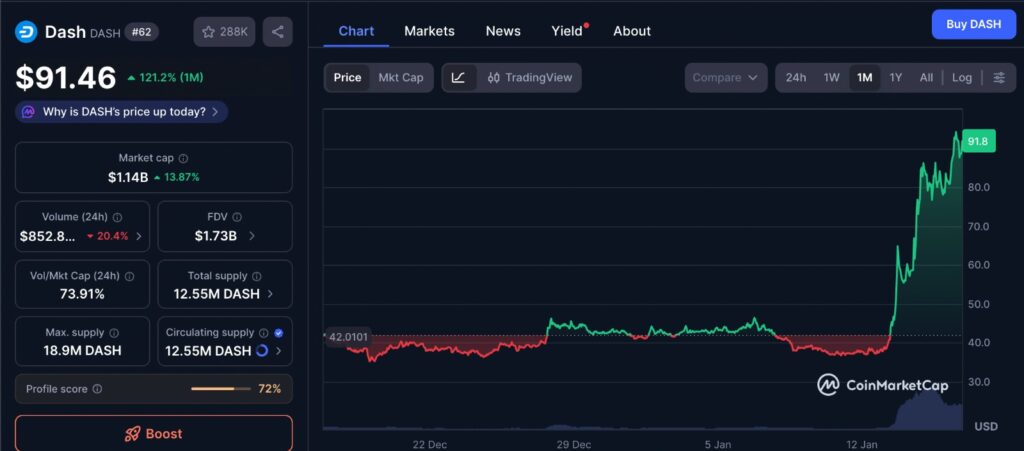
Task: Click the 29 Dec date axis label
Action: (574, 444)
